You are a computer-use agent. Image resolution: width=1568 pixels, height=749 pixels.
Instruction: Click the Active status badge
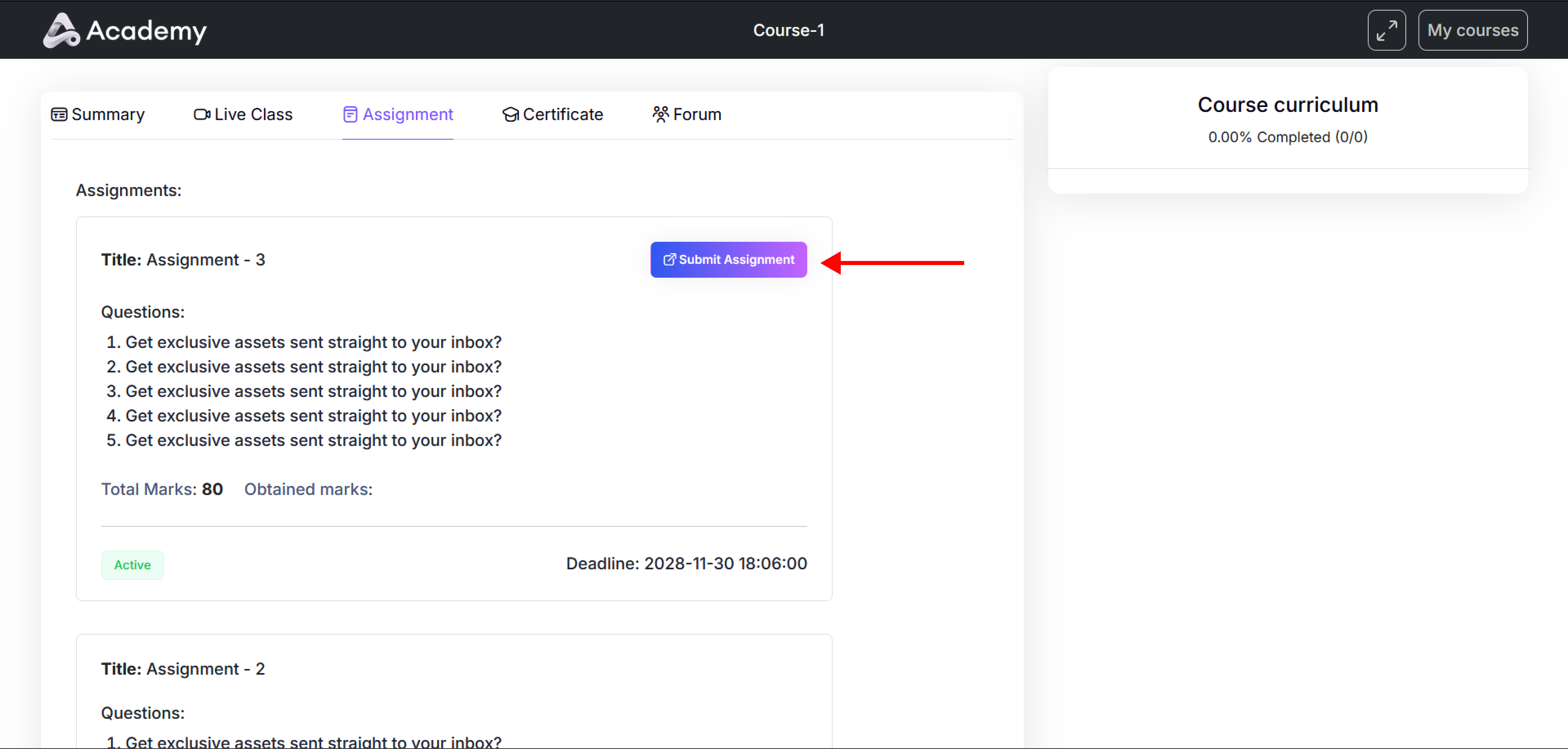tap(132, 565)
